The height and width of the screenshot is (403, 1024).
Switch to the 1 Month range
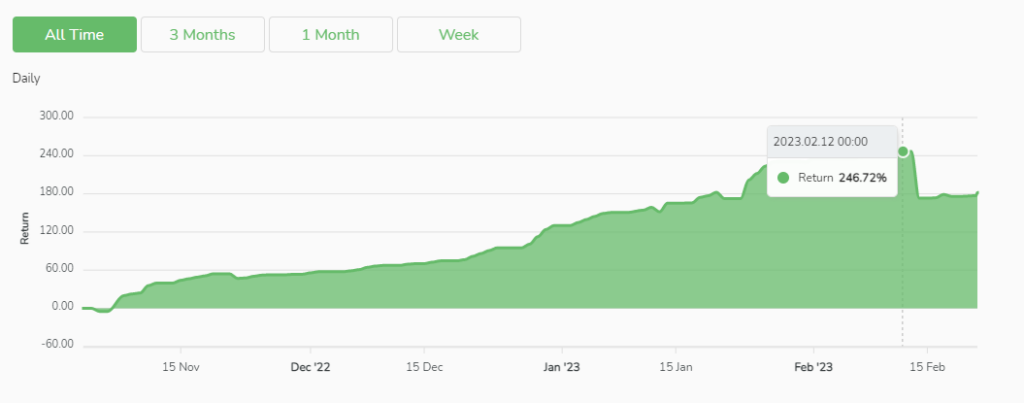[330, 34]
